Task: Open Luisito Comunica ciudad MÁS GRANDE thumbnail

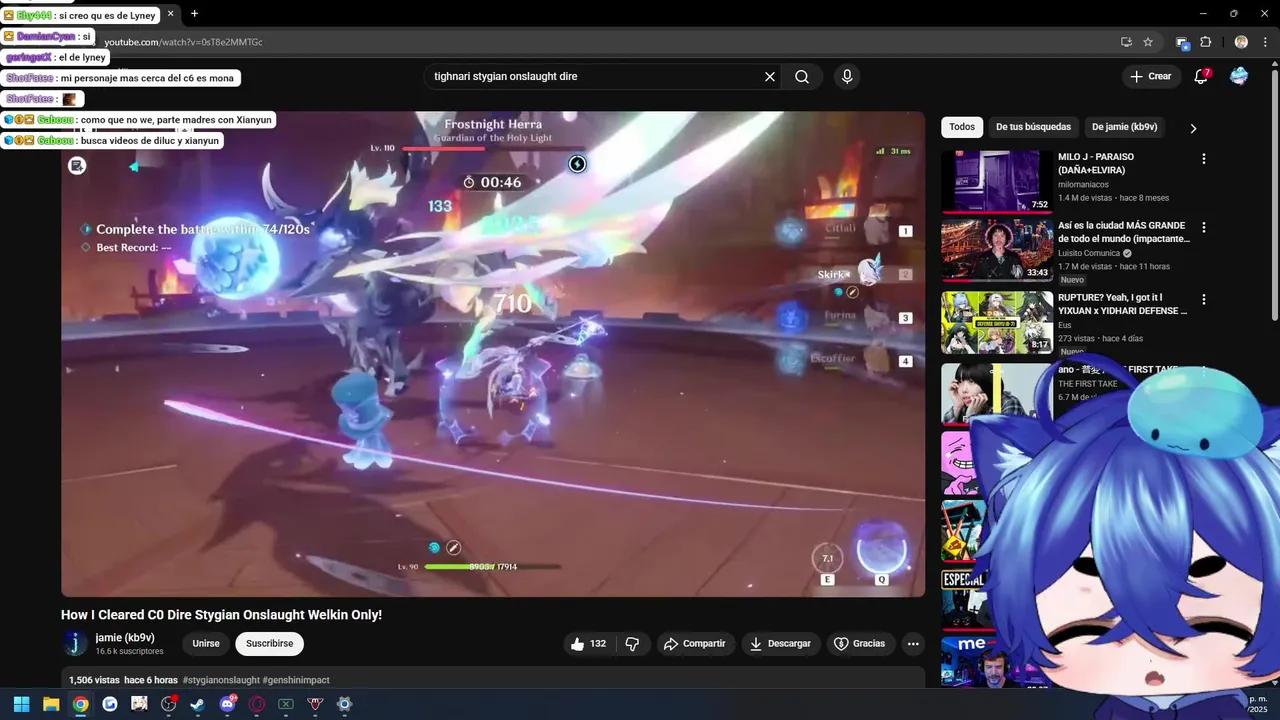Action: coord(997,251)
